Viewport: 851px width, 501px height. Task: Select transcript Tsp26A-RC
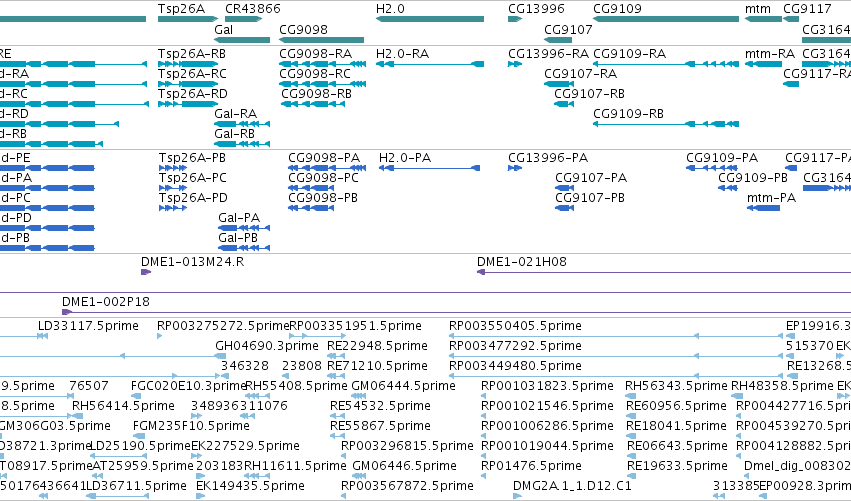point(192,74)
